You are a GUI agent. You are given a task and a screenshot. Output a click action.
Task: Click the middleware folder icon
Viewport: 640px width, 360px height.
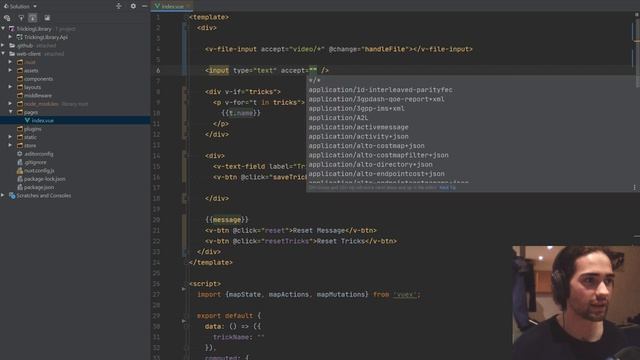20,96
